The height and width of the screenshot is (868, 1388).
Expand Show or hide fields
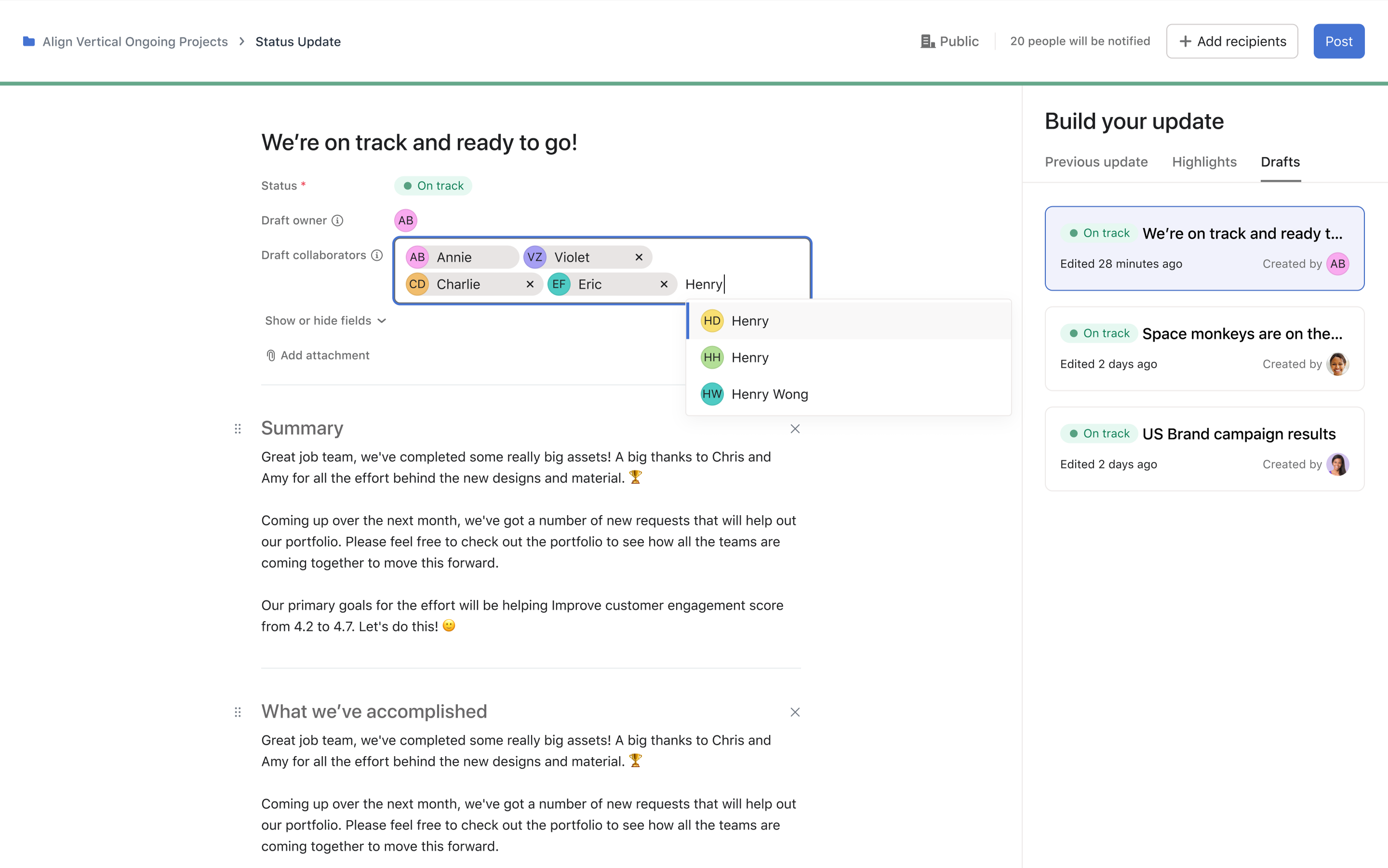325,321
